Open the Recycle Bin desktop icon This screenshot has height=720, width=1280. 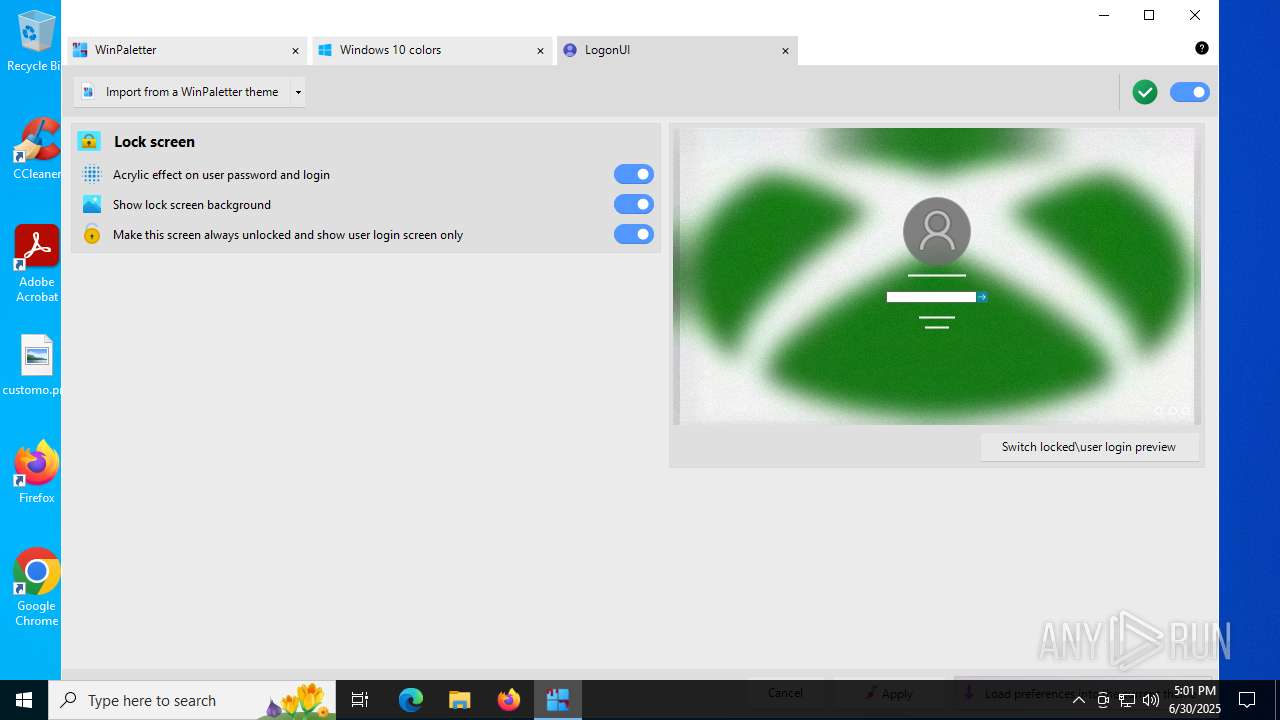pyautogui.click(x=34, y=41)
